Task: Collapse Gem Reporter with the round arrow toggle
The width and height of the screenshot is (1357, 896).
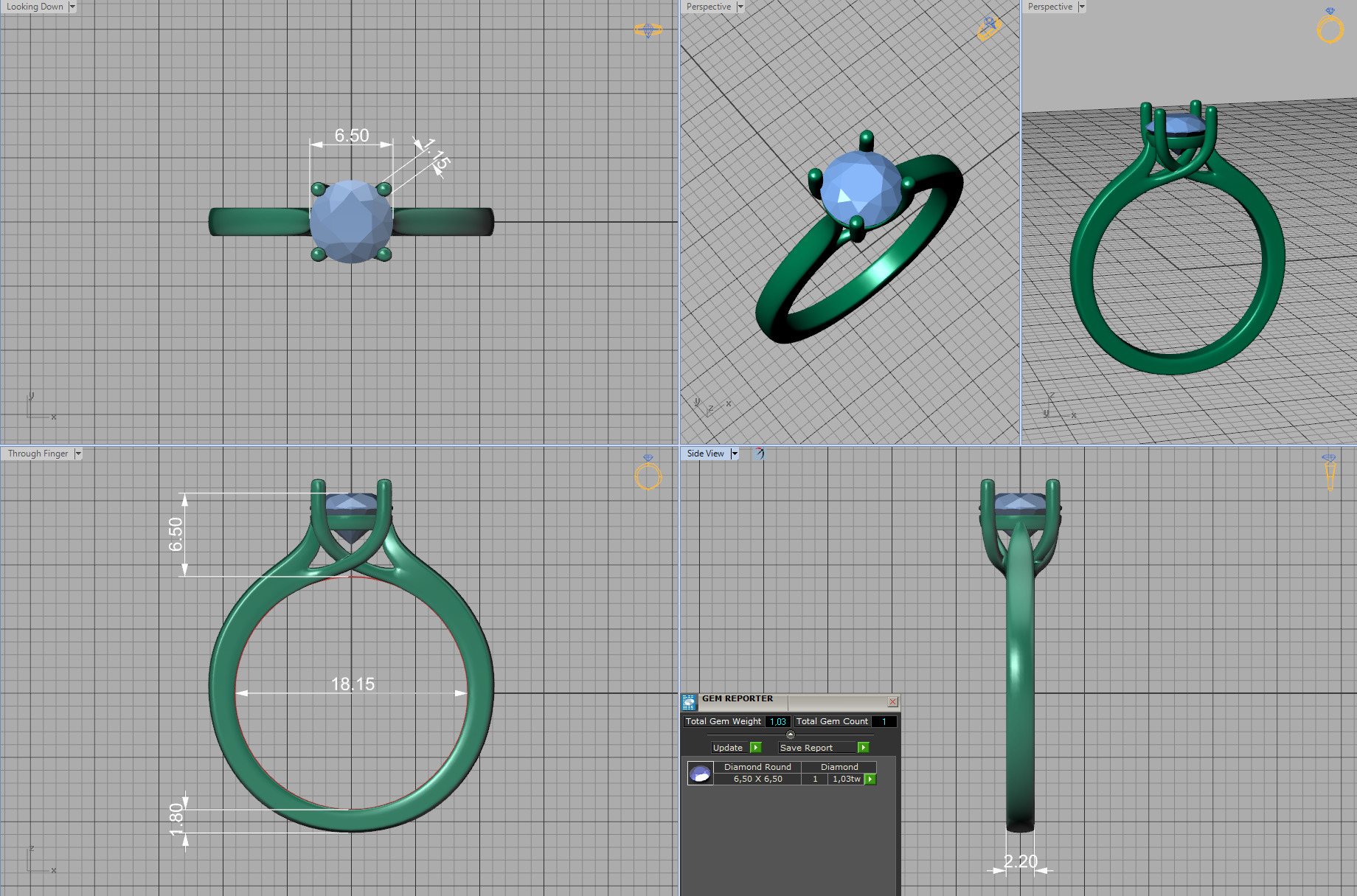Action: coord(790,734)
